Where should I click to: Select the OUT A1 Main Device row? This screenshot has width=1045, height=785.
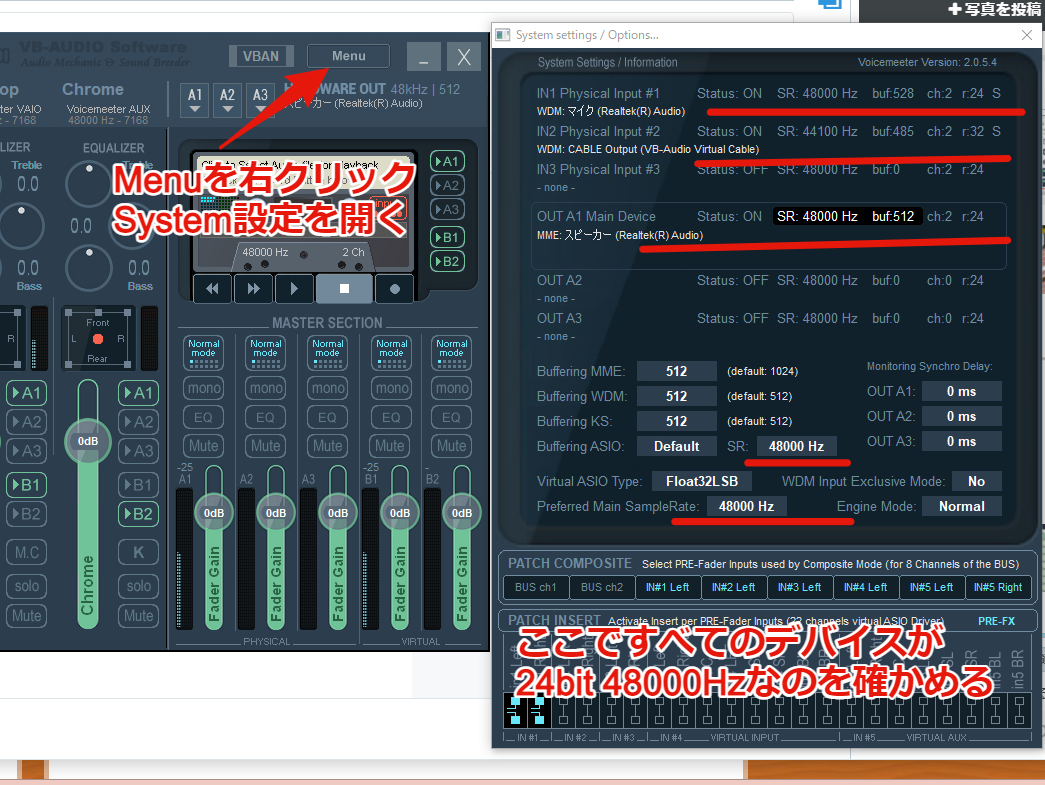pos(768,236)
